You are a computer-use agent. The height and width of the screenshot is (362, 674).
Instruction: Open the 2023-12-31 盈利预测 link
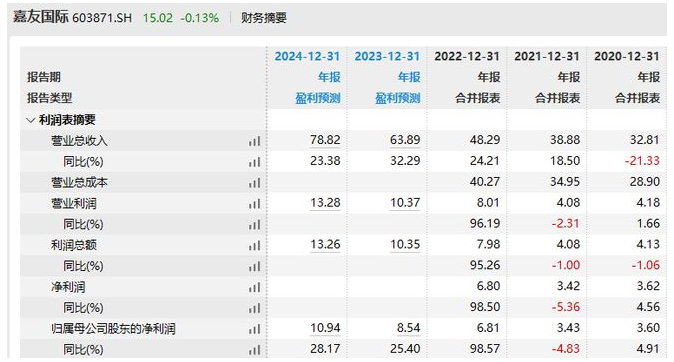click(398, 98)
